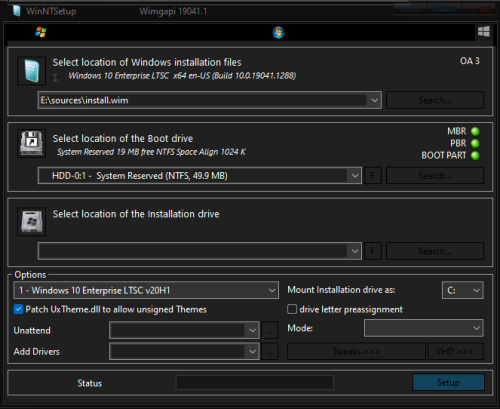
Task: Click the Installation drive disk icon
Action: click(x=32, y=221)
